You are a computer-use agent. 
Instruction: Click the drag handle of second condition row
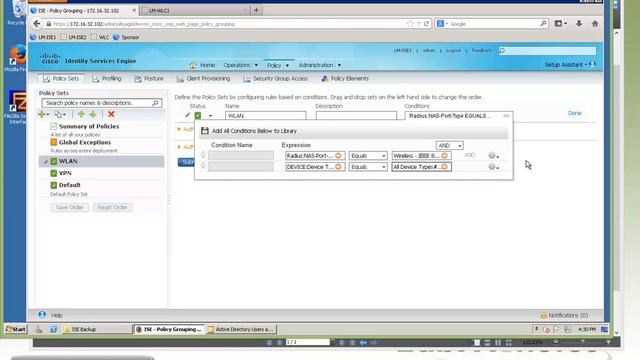tap(203, 166)
